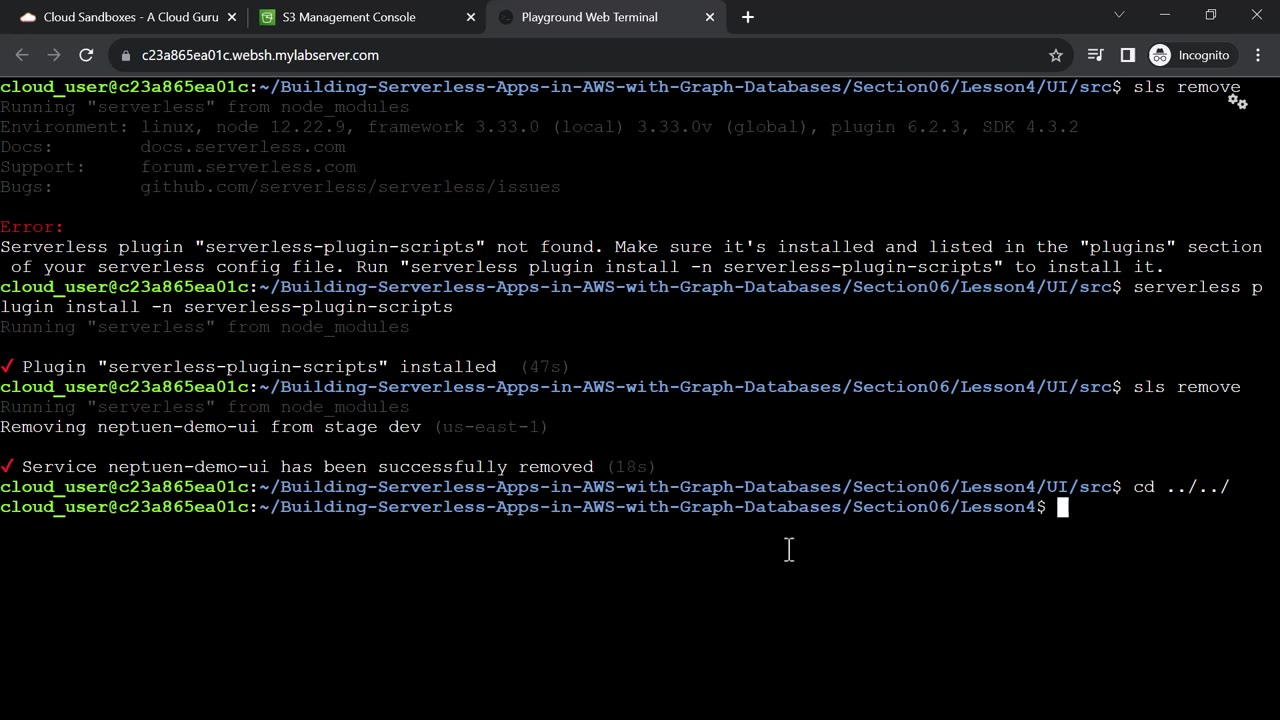Open a new browser tab
Screen dimensions: 1280x720
[x=748, y=17]
